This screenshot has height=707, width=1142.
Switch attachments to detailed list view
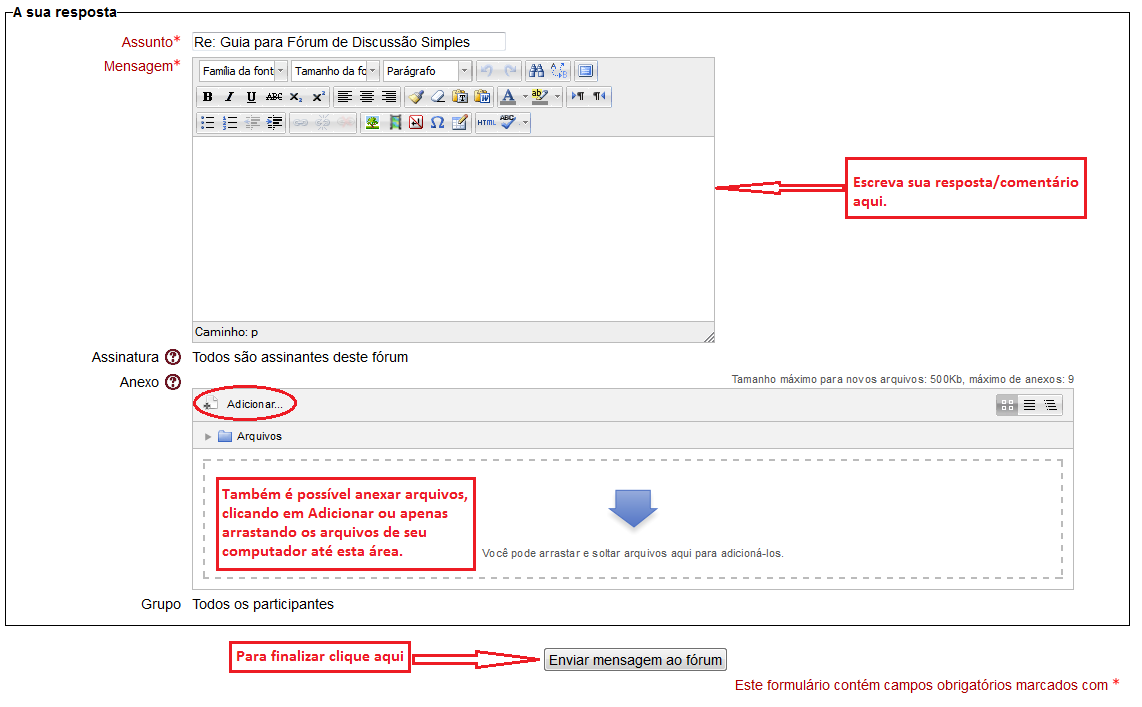[x=1029, y=405]
